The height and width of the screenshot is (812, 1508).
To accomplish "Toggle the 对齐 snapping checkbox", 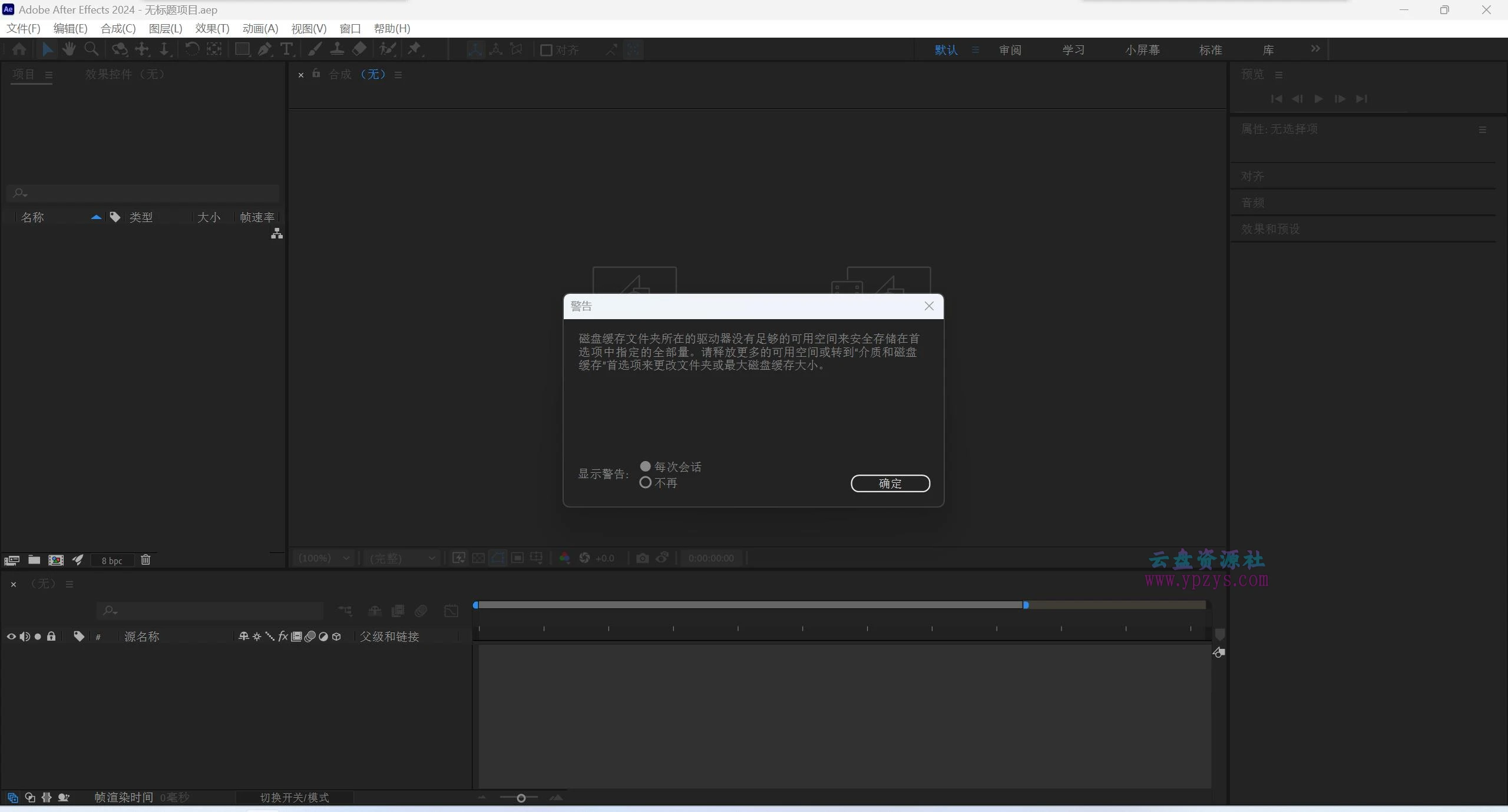I will pos(546,50).
